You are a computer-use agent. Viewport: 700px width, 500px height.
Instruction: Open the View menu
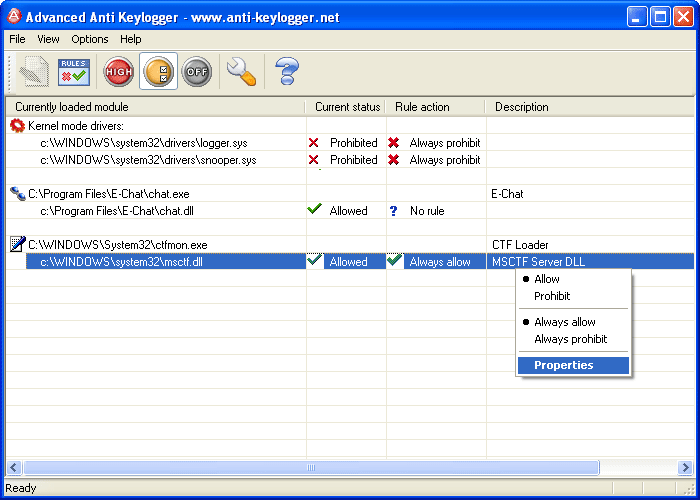click(48, 39)
